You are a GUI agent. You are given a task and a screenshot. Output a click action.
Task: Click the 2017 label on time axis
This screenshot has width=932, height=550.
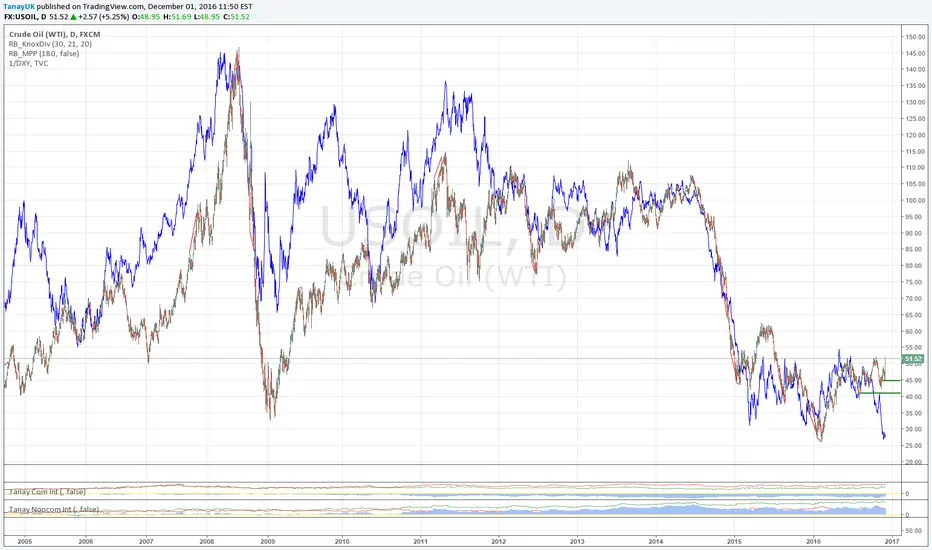pyautogui.click(x=892, y=541)
